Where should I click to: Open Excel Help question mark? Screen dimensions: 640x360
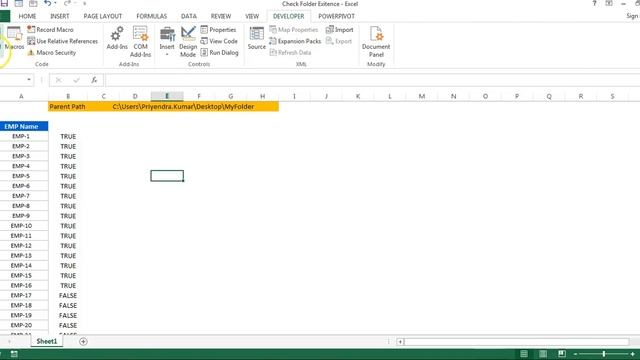(x=594, y=4)
